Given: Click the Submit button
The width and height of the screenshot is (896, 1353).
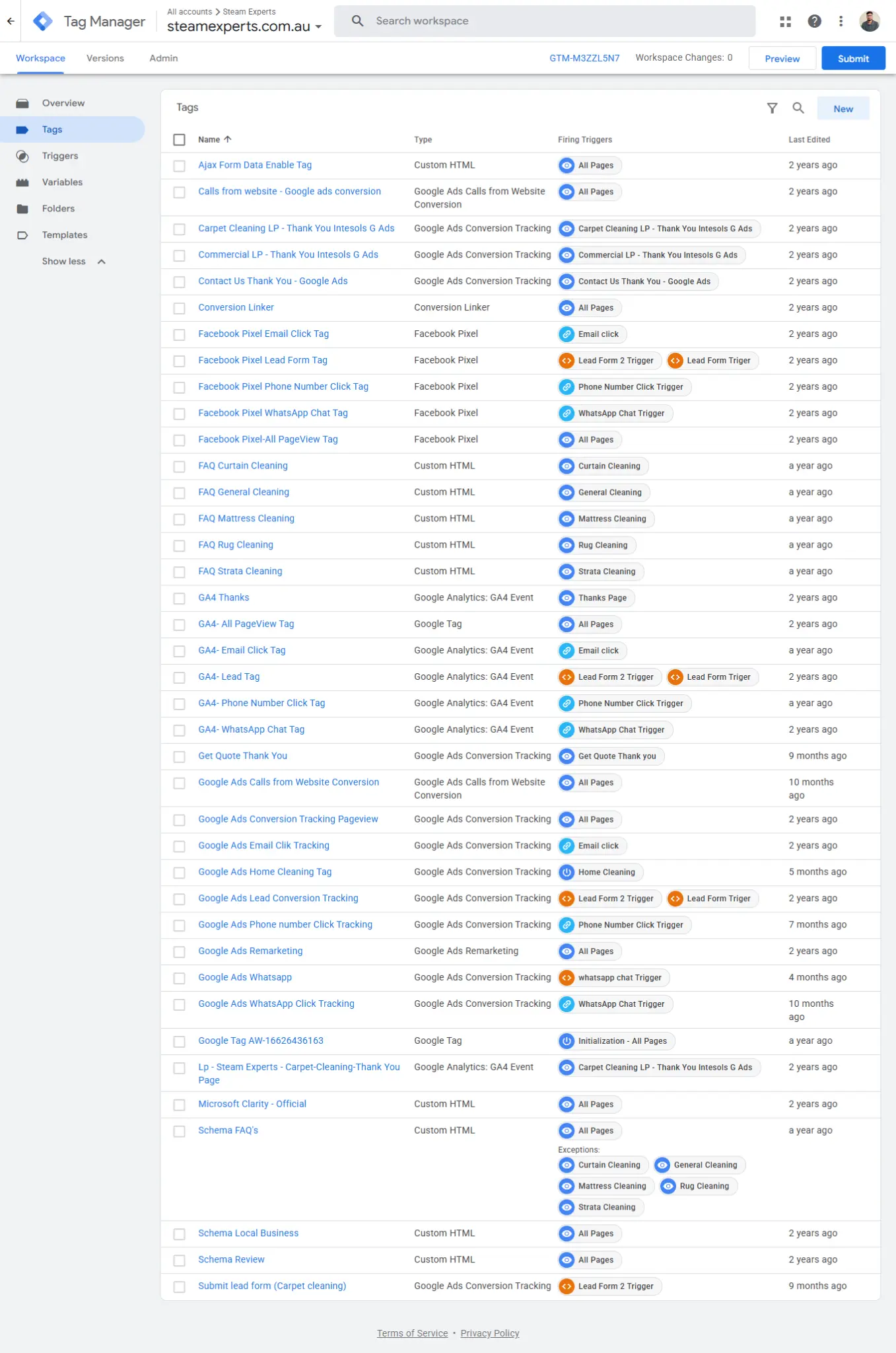Looking at the screenshot, I should [x=853, y=58].
